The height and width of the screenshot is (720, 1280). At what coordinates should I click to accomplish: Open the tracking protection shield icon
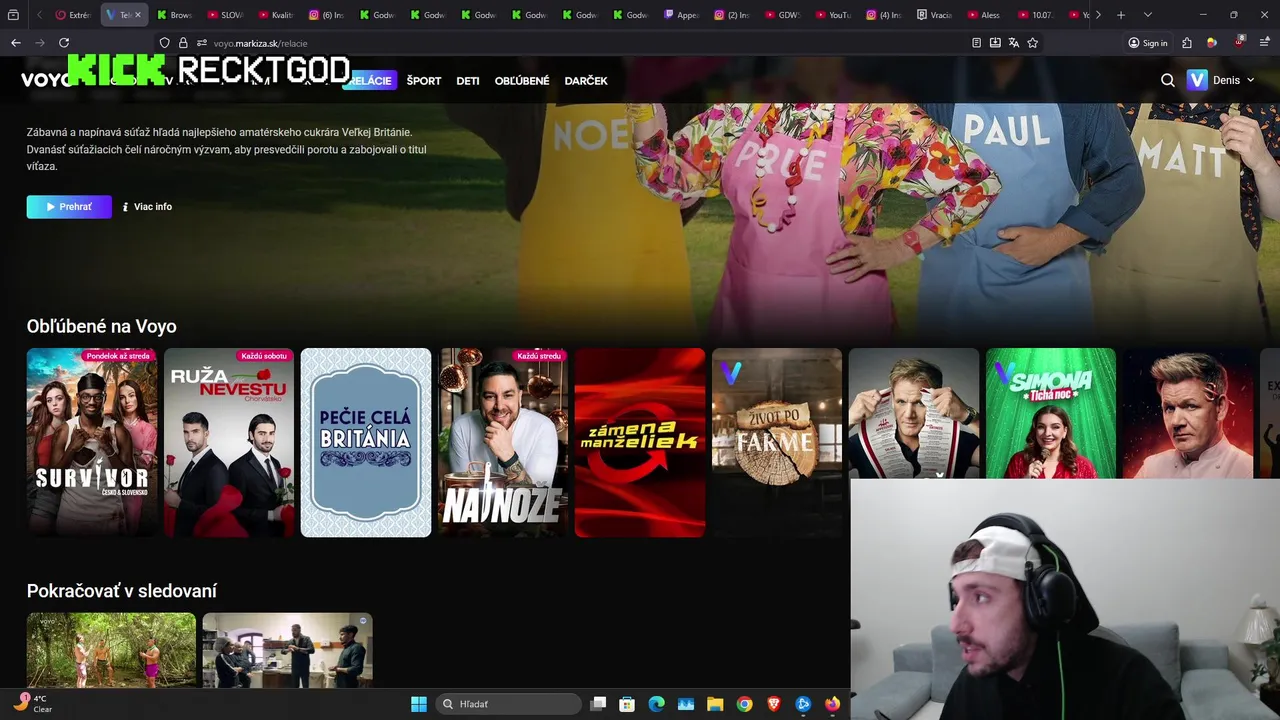click(165, 43)
